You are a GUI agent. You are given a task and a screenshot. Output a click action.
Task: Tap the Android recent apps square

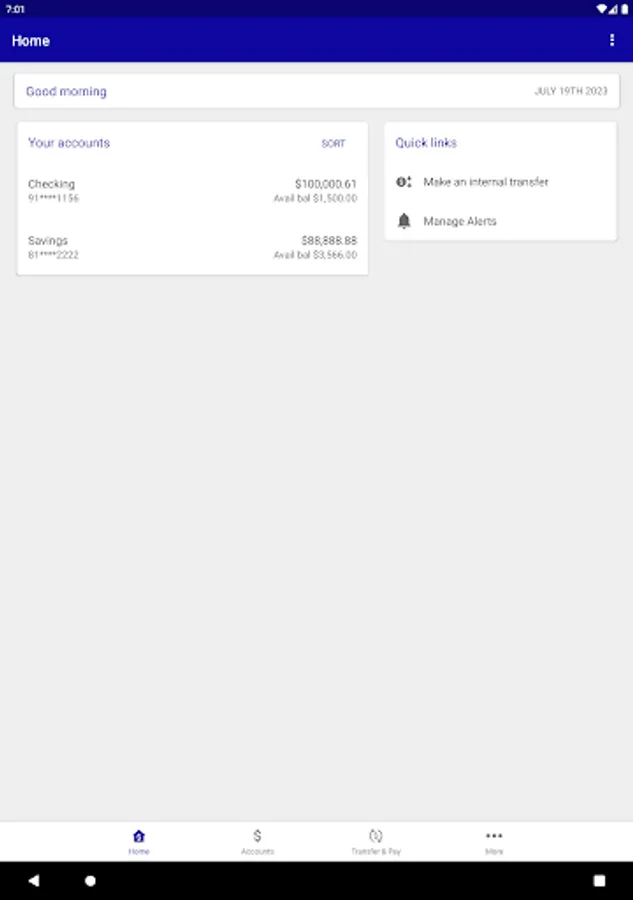(599, 880)
